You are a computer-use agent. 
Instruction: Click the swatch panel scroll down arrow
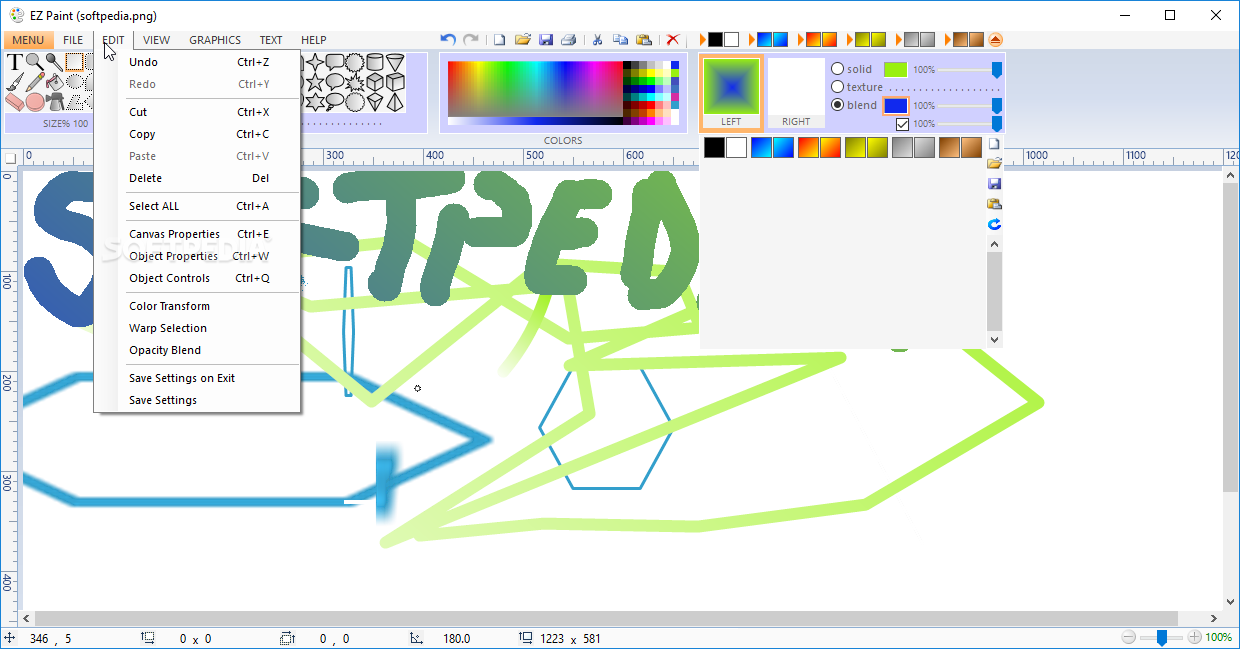click(994, 340)
